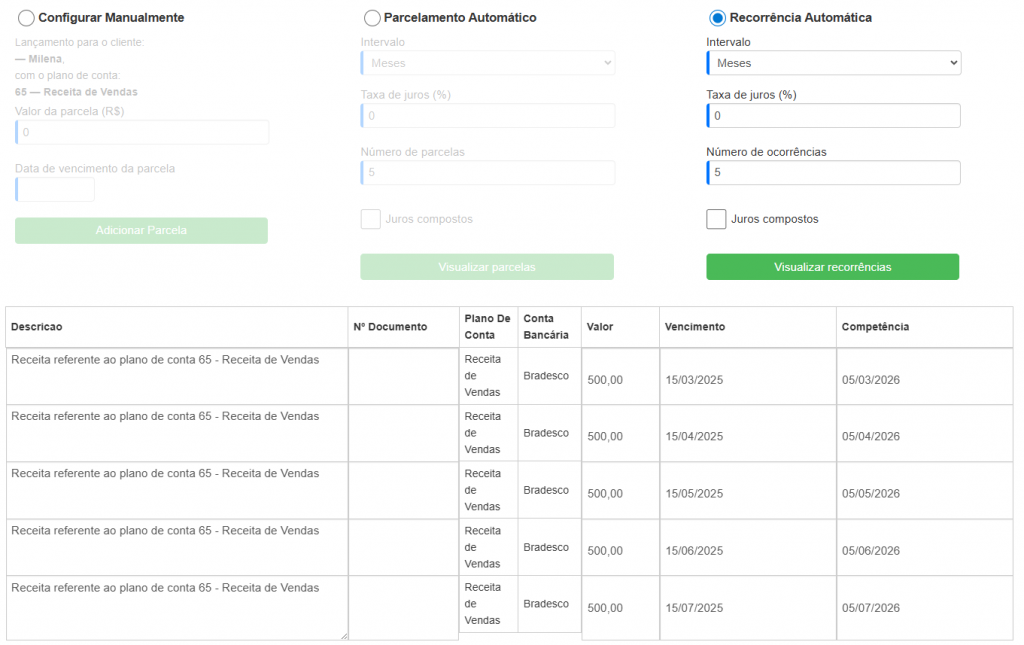Click the Taxa de juros field under Recorrência

tap(833, 116)
